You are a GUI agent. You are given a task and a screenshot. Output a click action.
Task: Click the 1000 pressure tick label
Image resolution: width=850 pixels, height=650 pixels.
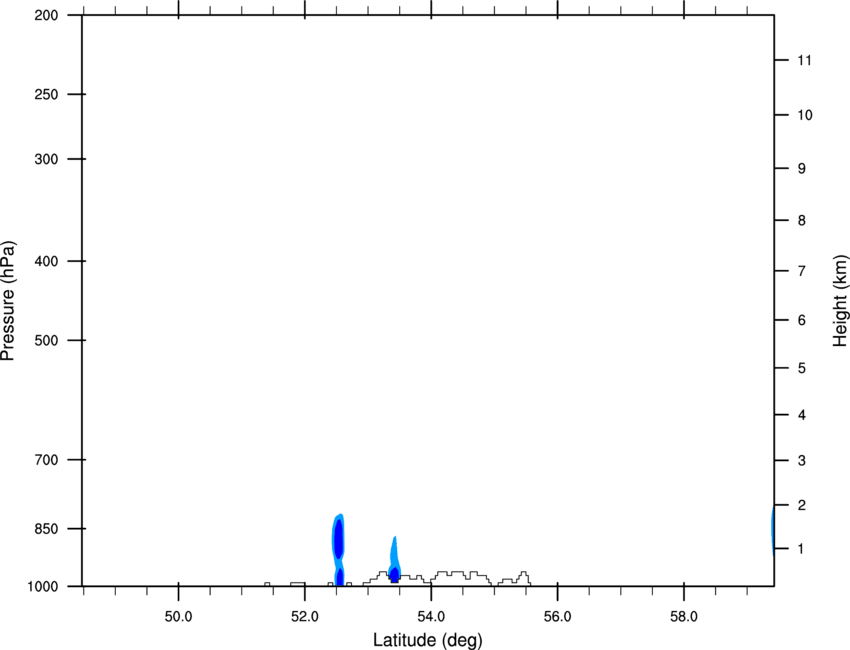(x=42, y=587)
